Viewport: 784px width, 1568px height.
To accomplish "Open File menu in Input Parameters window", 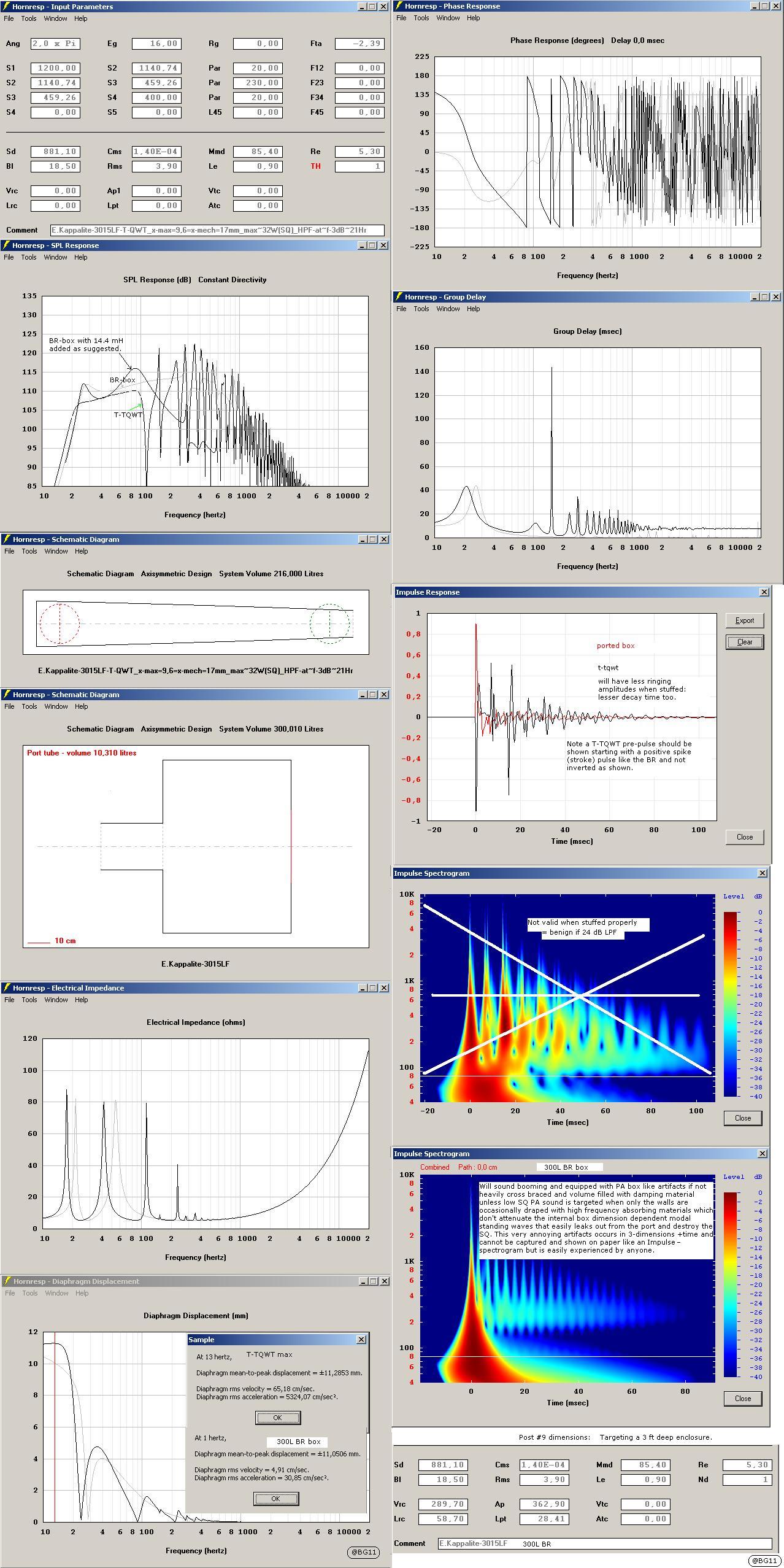I will coord(9,18).
